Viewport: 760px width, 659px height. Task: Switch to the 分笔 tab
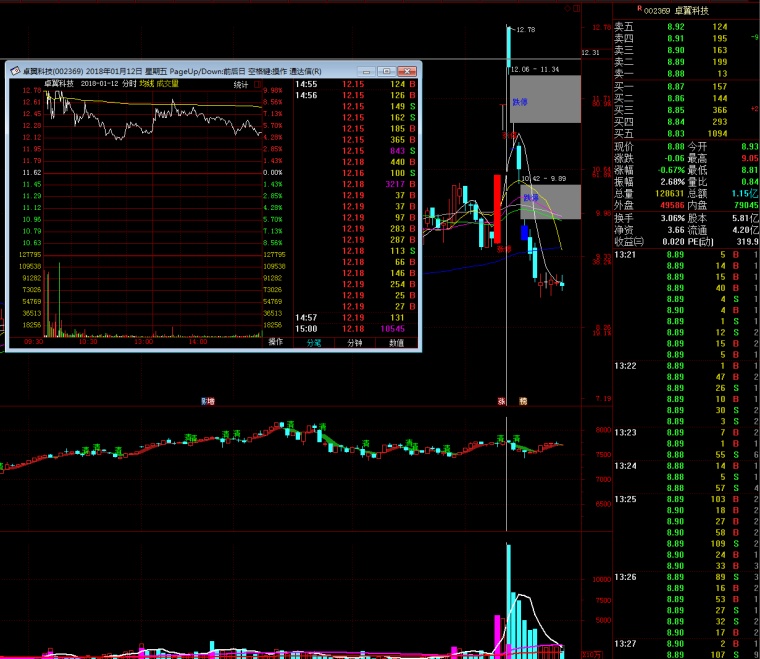tap(314, 343)
